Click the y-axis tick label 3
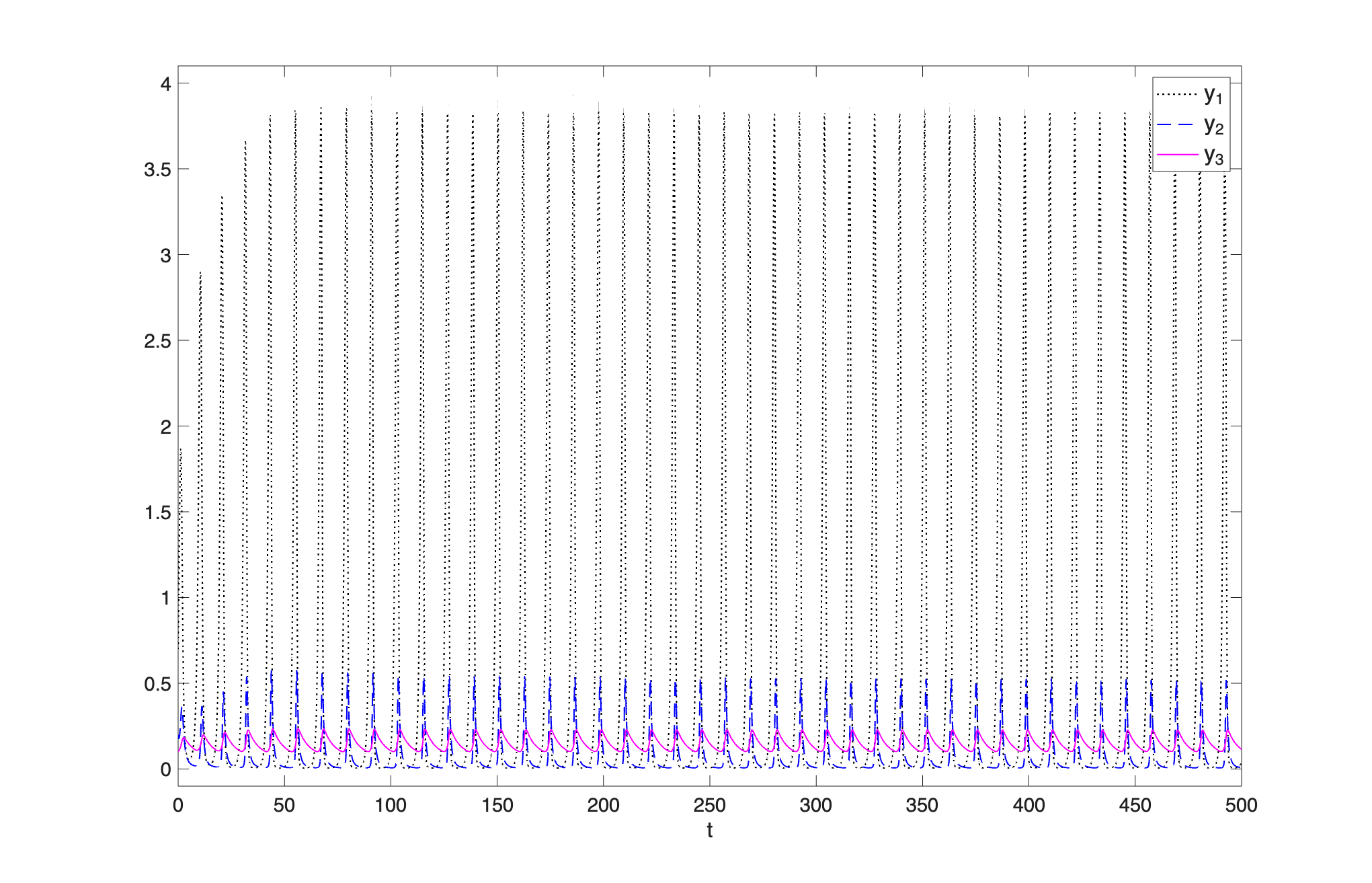The height and width of the screenshot is (883, 1372). tap(165, 256)
